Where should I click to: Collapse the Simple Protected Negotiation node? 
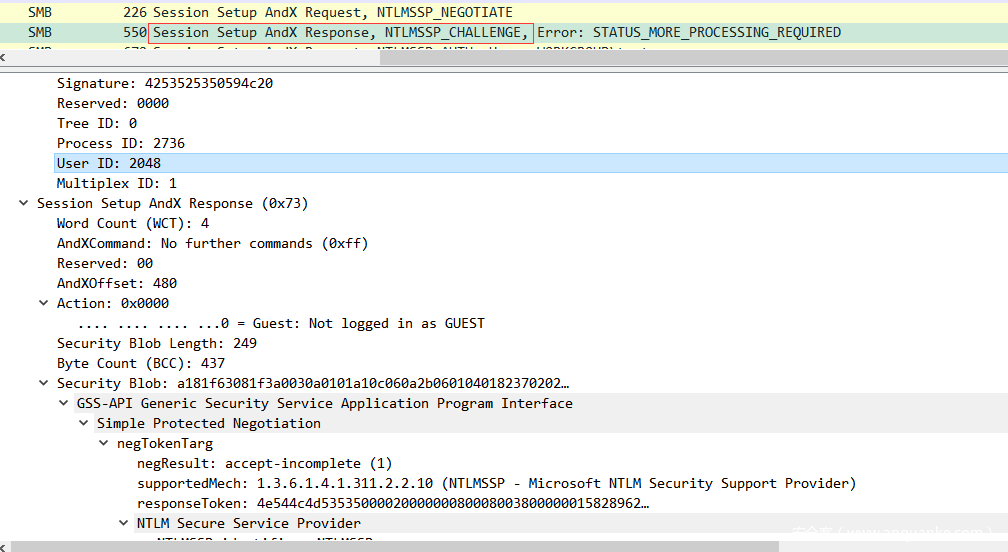tap(84, 423)
